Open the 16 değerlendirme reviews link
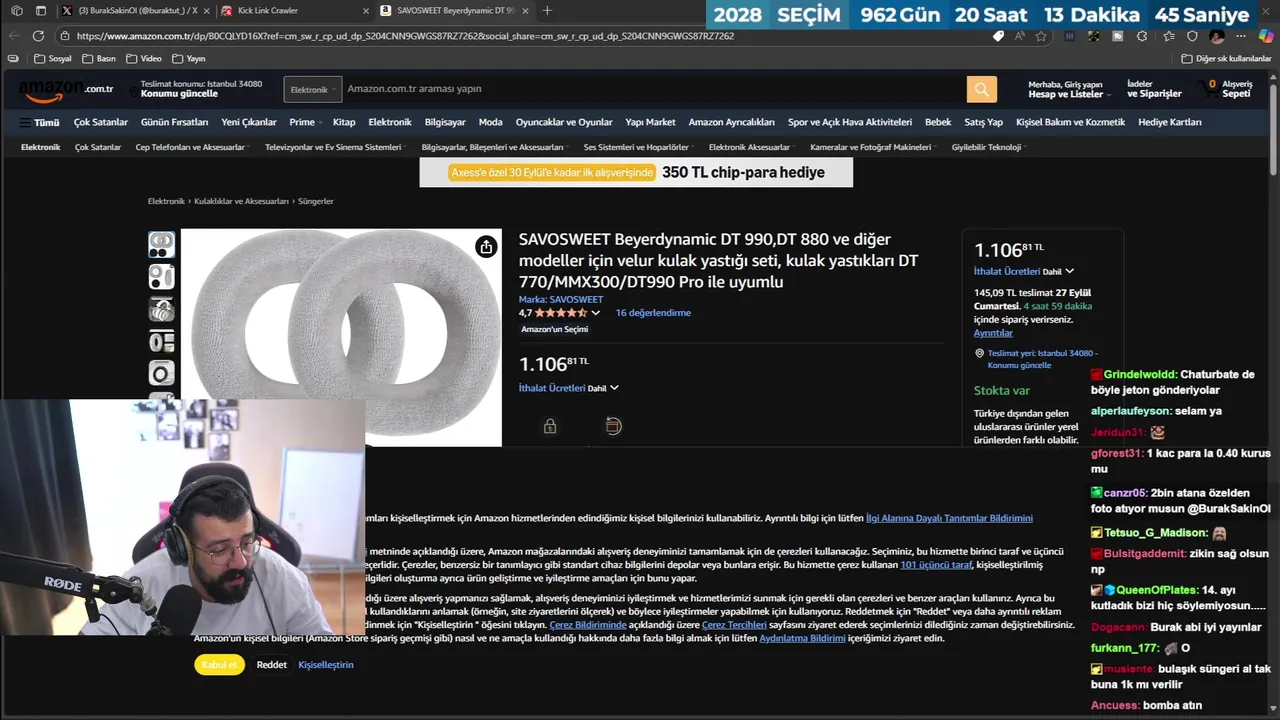 653,313
